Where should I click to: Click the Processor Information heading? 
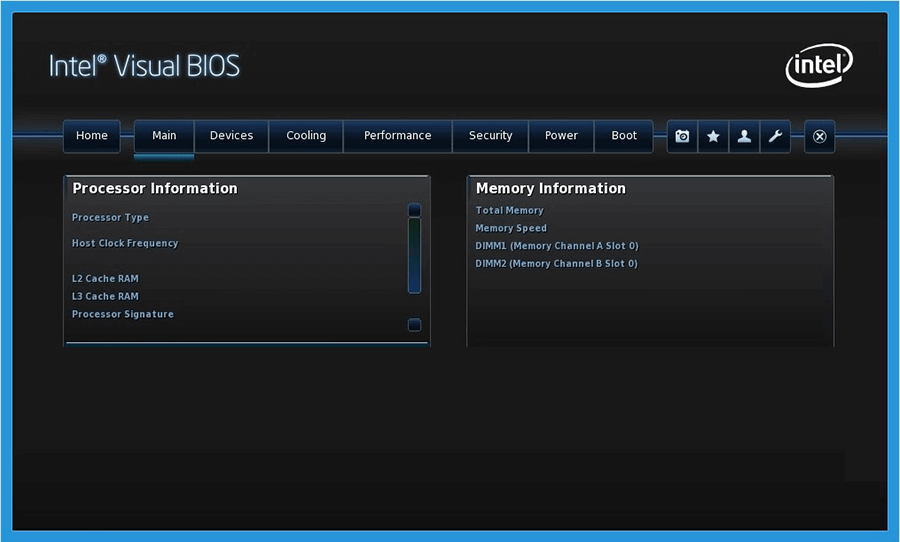click(x=155, y=188)
